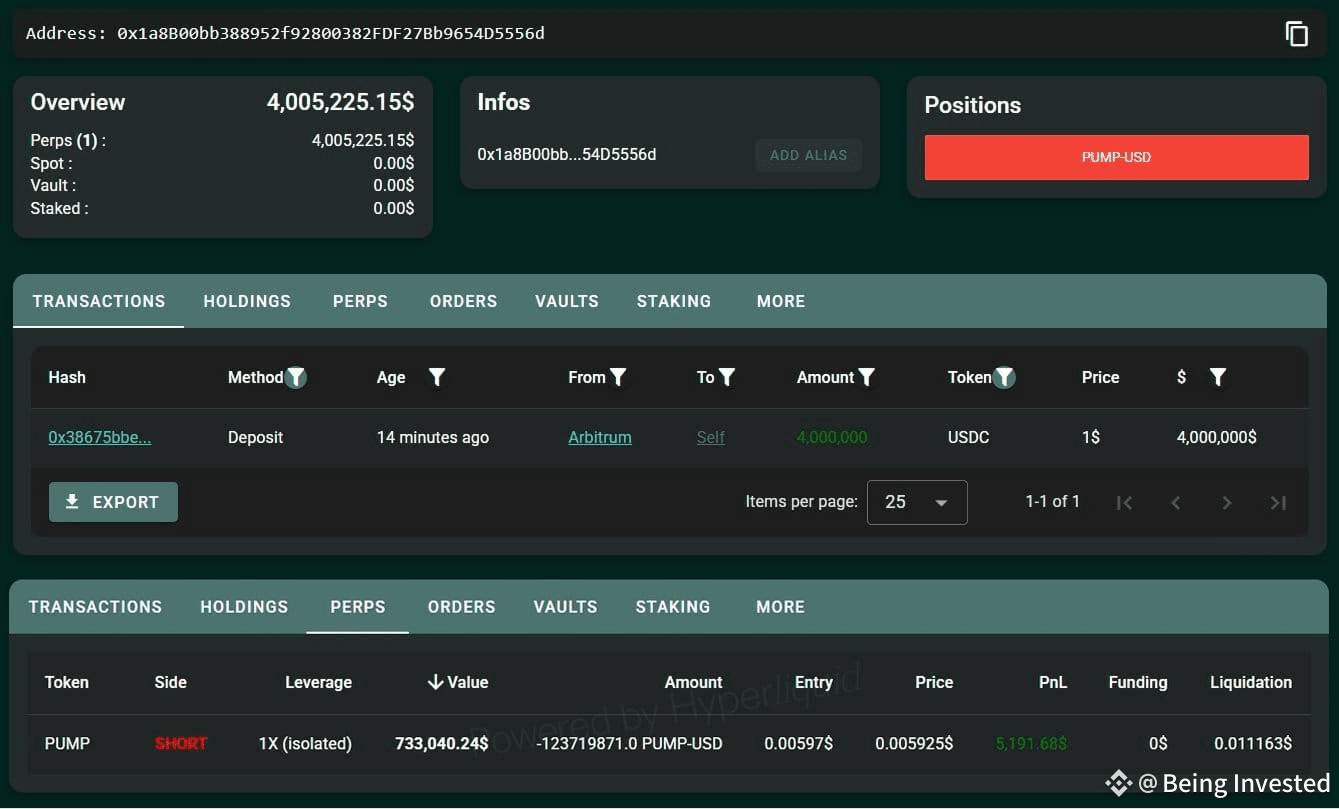Copy the wallet address with copy icon
The height and width of the screenshot is (809, 1339).
[x=1296, y=33]
